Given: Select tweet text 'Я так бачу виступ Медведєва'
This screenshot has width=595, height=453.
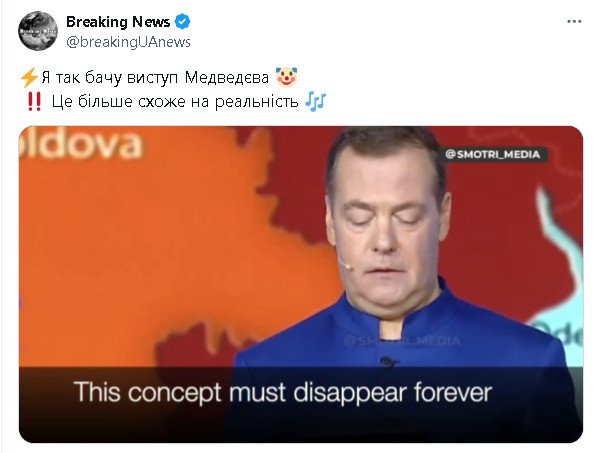Looking at the screenshot, I should (x=155, y=78).
